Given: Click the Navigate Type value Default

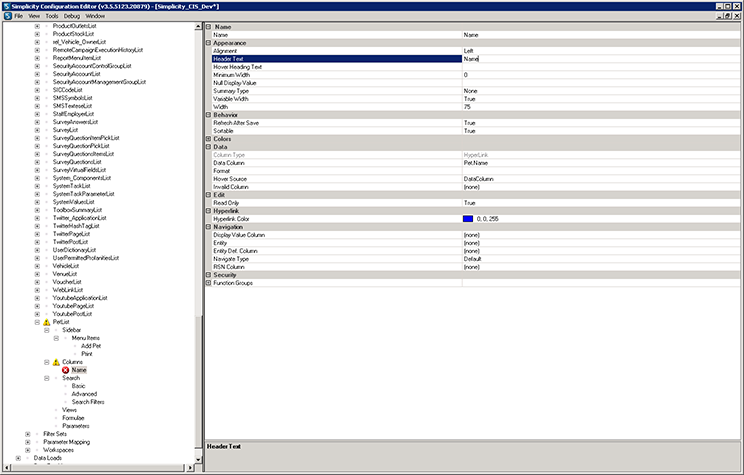Looking at the screenshot, I should pos(601,259).
